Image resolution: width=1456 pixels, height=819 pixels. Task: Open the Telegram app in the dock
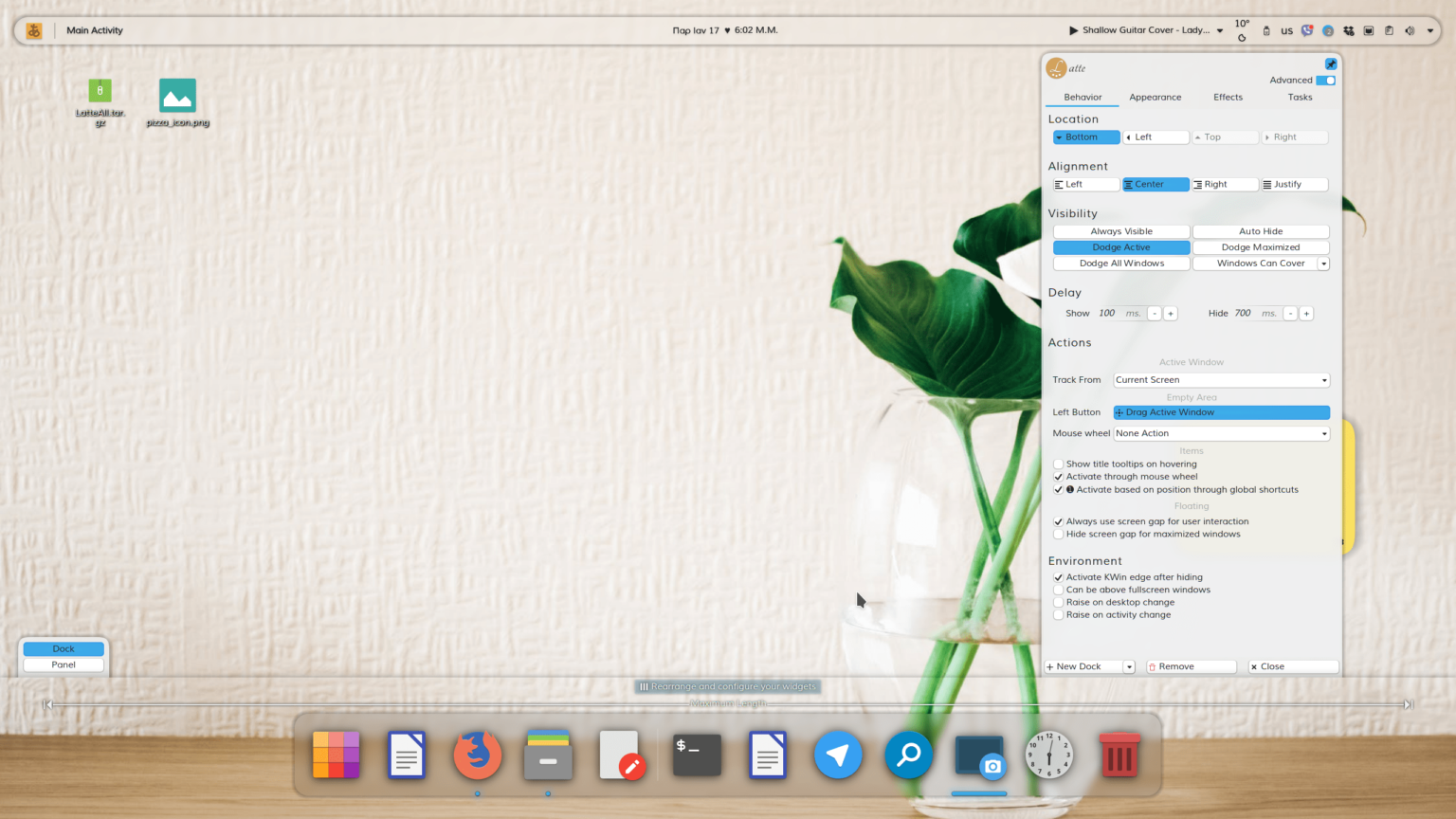pyautogui.click(x=838, y=755)
